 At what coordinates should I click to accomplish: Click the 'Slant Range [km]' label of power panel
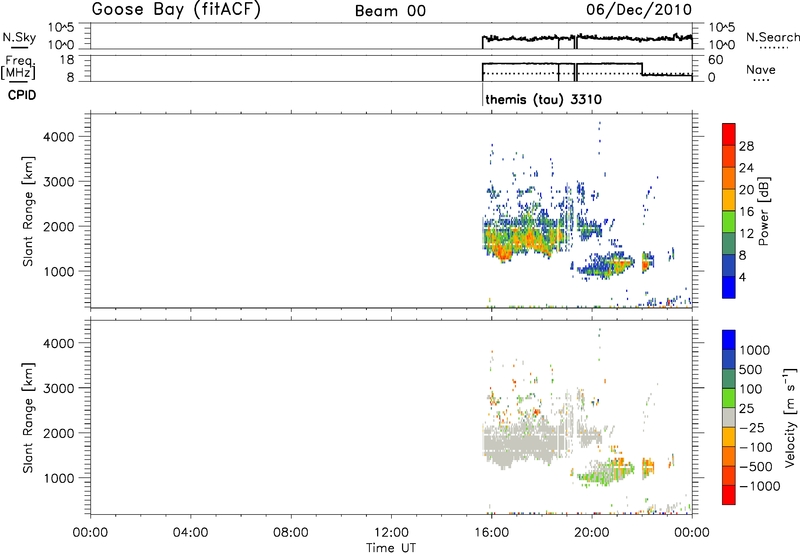(x=28, y=211)
